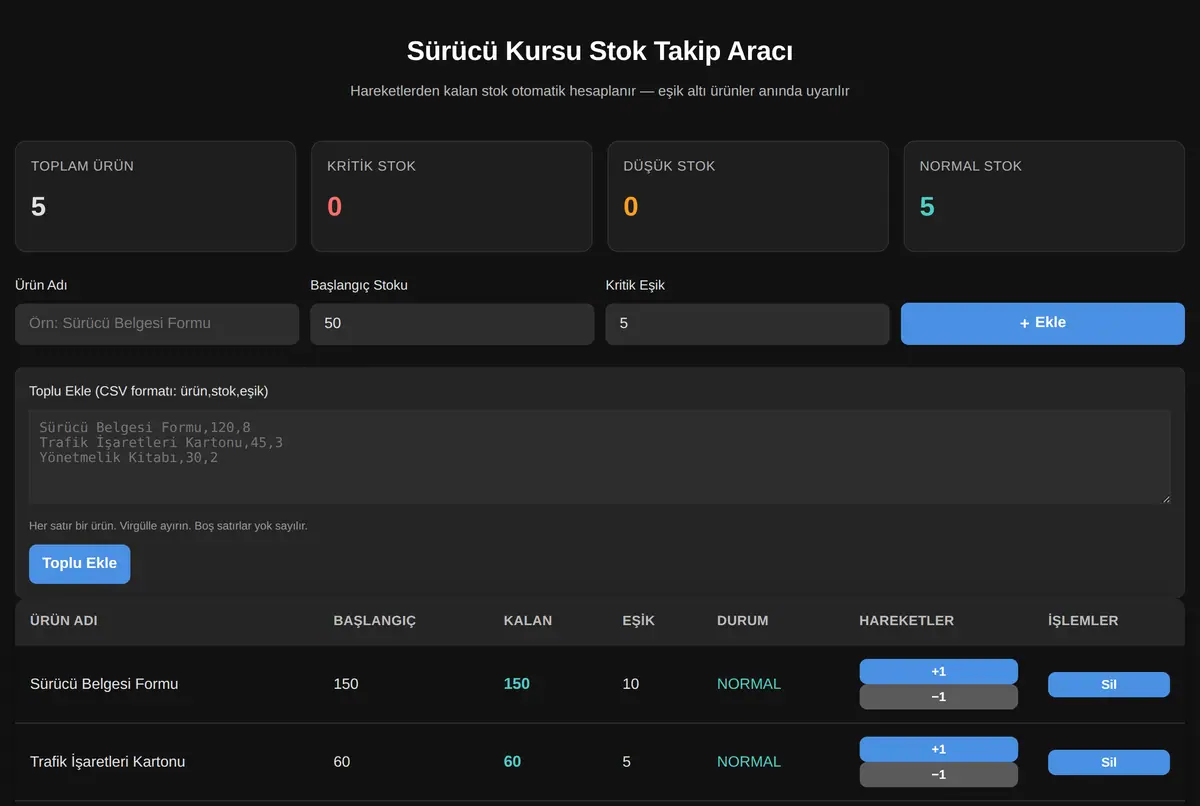Select the DÜŞÜK STOK summary card
Screen dimensions: 1200x806
point(748,196)
